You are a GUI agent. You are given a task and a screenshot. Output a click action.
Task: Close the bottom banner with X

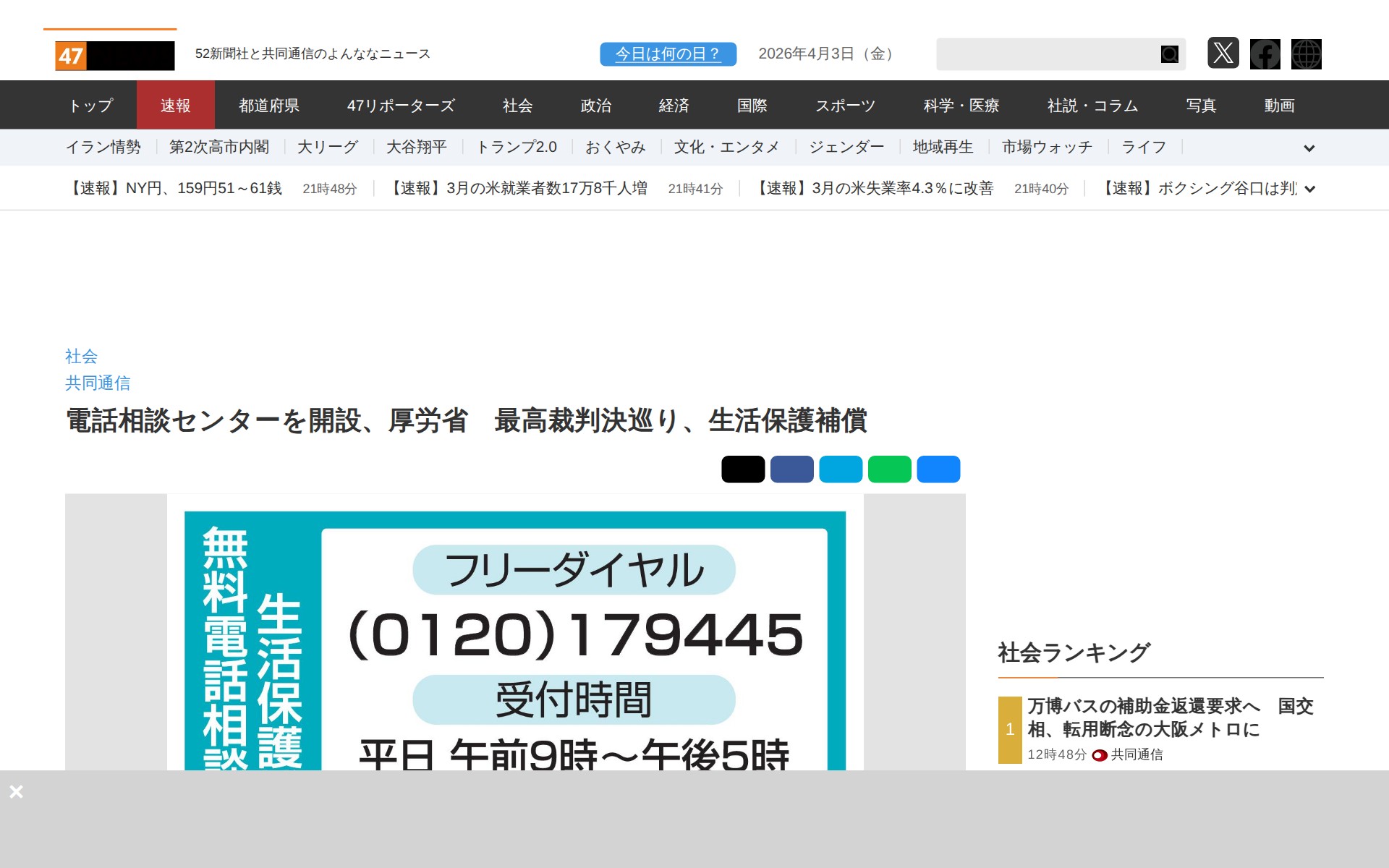[x=17, y=791]
